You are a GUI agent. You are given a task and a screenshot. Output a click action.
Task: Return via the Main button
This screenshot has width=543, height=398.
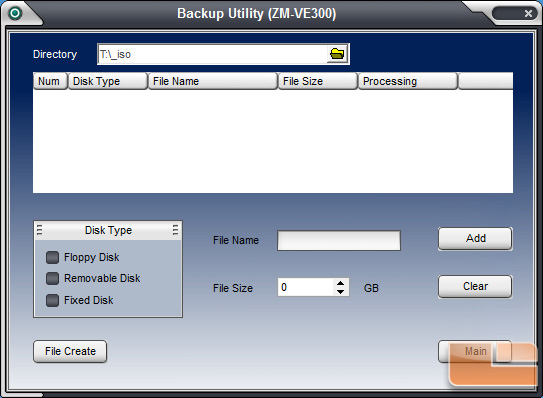tap(475, 351)
